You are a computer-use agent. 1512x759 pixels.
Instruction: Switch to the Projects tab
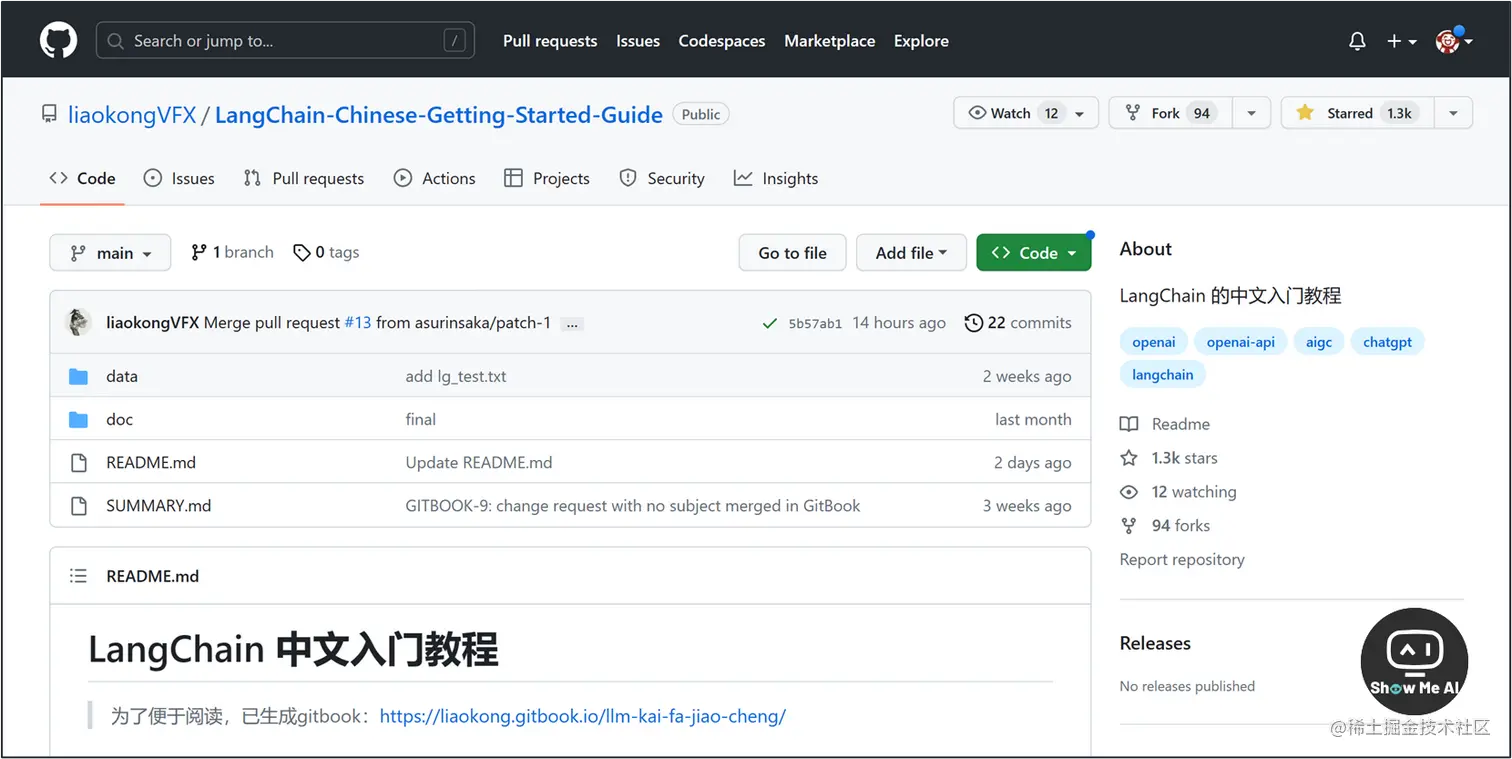(547, 178)
